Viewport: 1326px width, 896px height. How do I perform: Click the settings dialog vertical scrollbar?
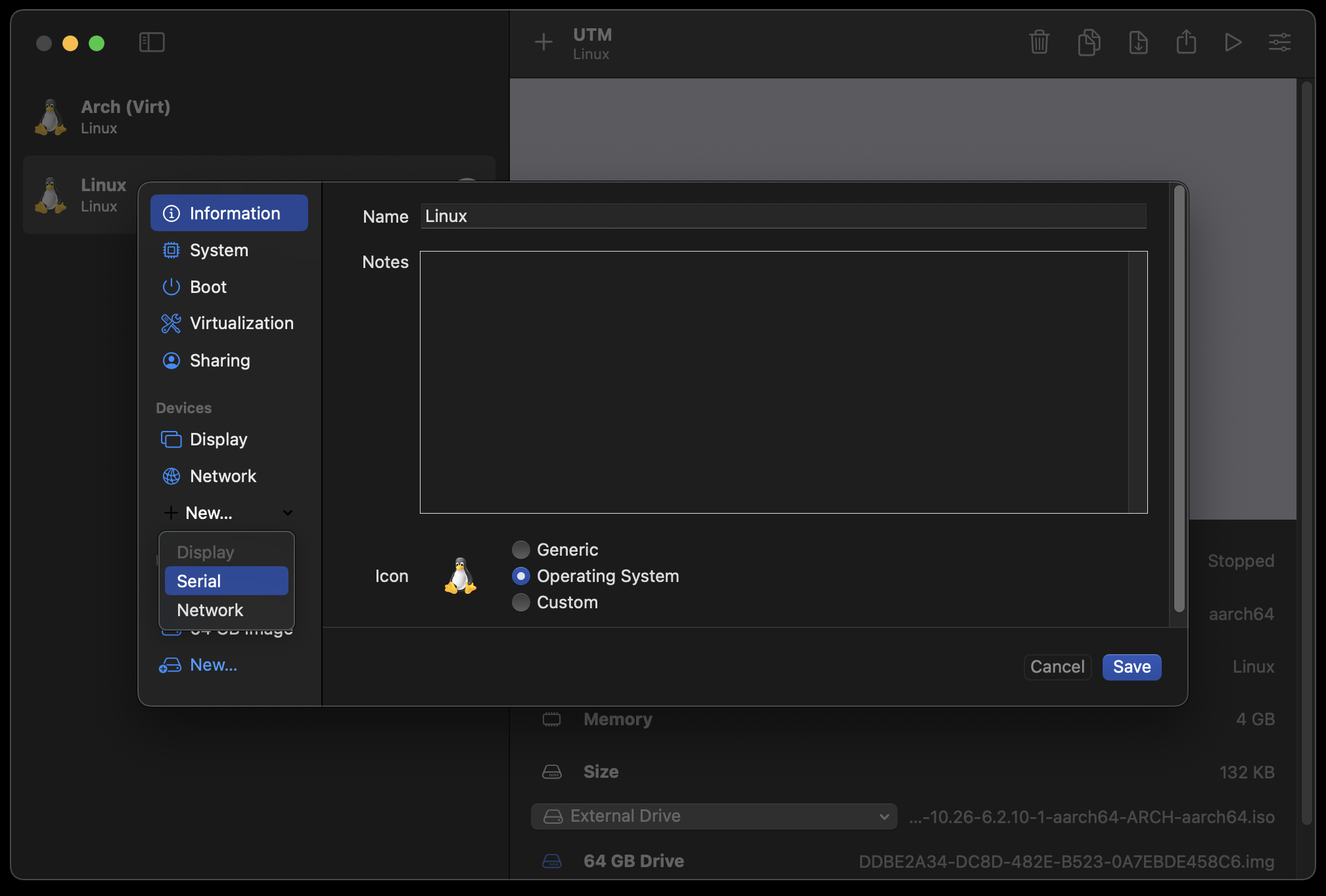(x=1179, y=399)
